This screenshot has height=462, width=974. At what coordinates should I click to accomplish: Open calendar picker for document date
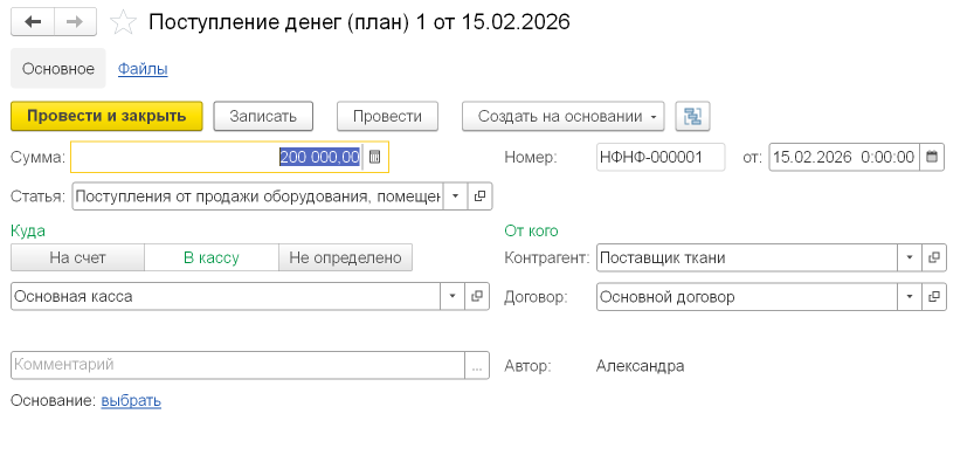[x=932, y=157]
